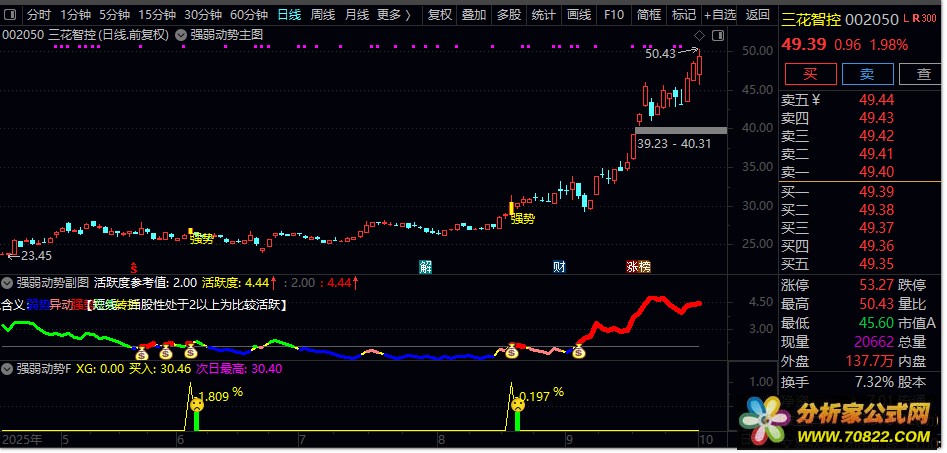This screenshot has width=947, height=453.
Task: Click the 卖三 price 49.42
Action: 876,136
